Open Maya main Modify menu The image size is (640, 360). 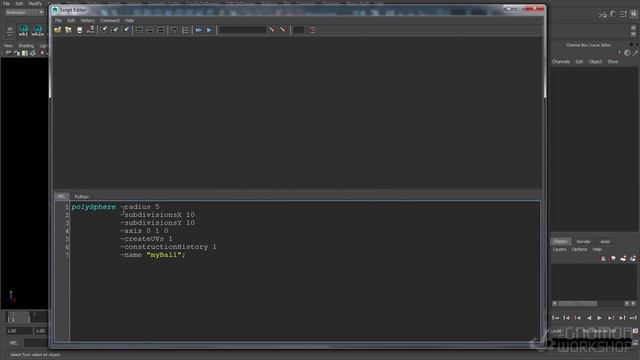(x=35, y=3)
